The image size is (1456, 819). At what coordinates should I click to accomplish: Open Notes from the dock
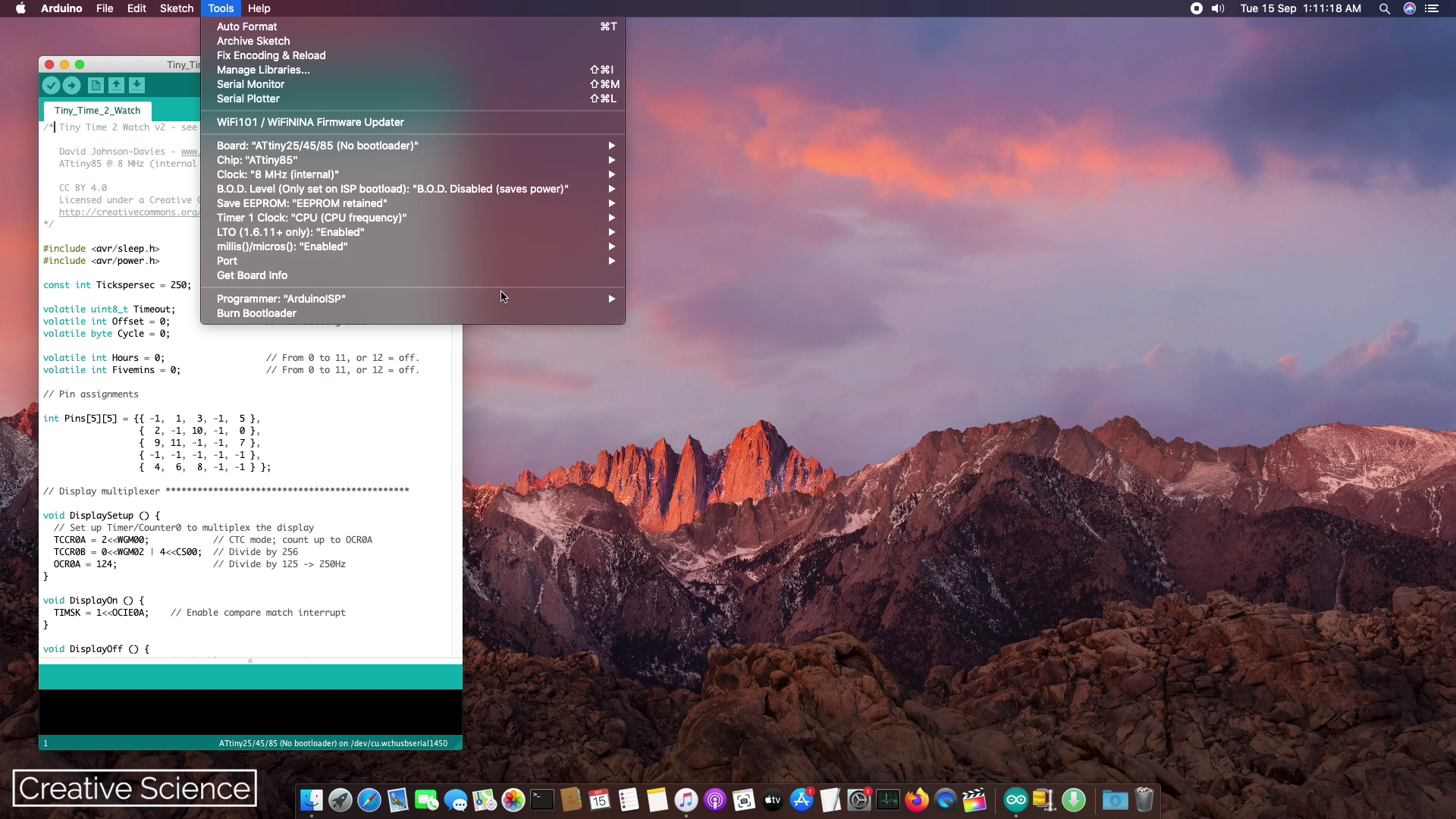(657, 800)
